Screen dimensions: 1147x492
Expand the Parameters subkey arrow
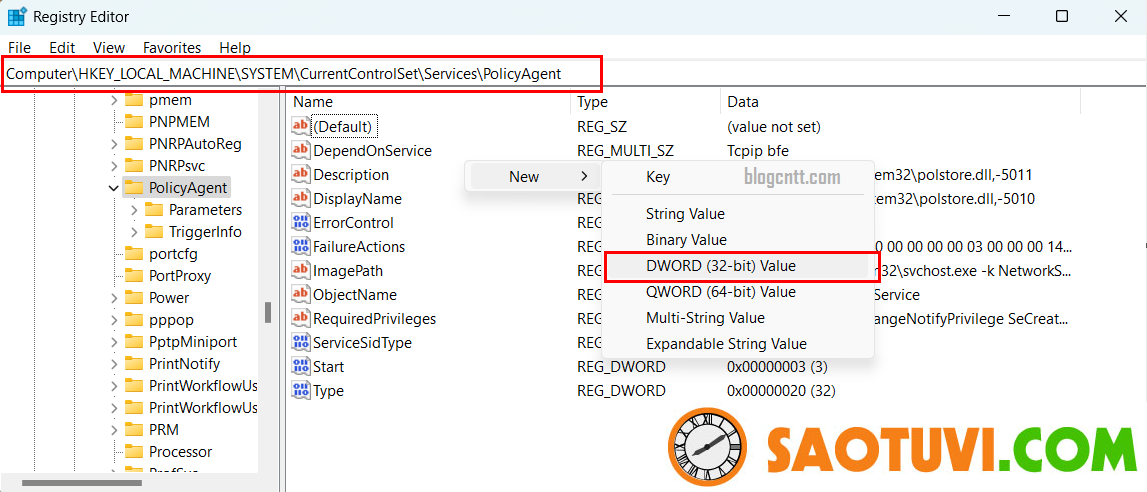click(134, 210)
